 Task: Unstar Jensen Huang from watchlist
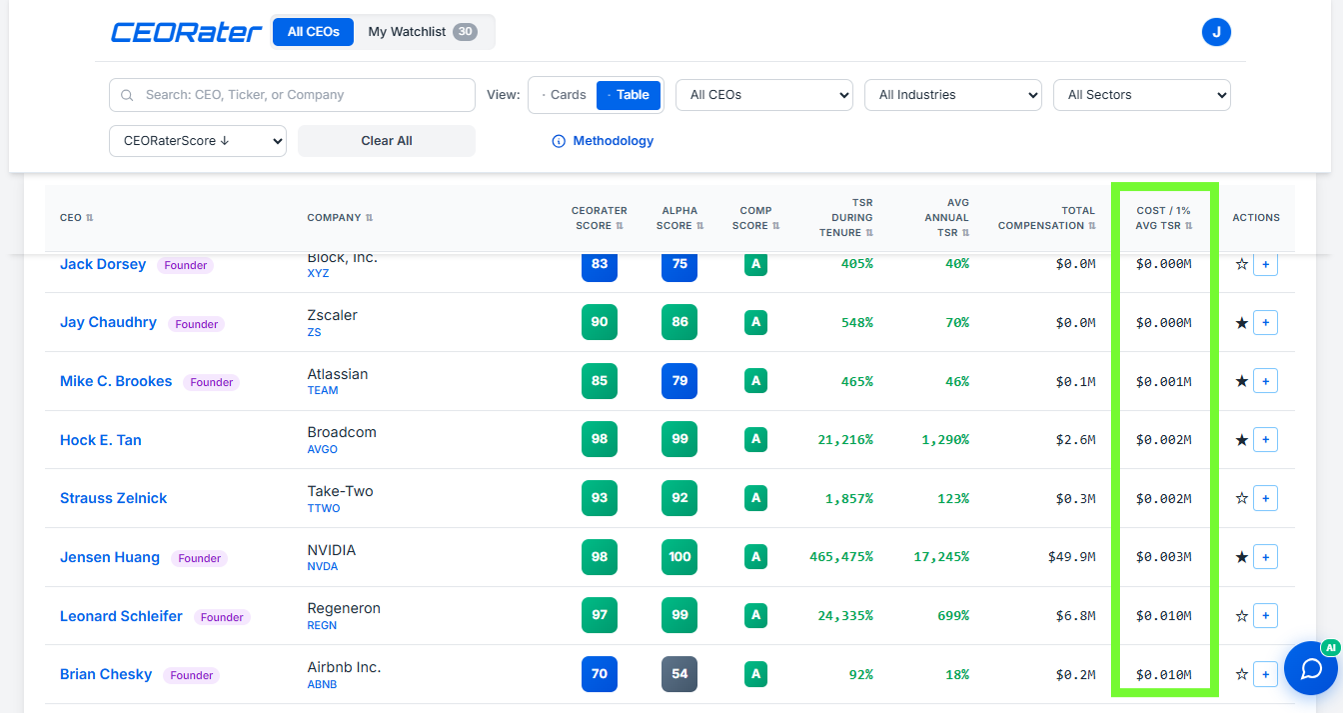click(x=1242, y=557)
